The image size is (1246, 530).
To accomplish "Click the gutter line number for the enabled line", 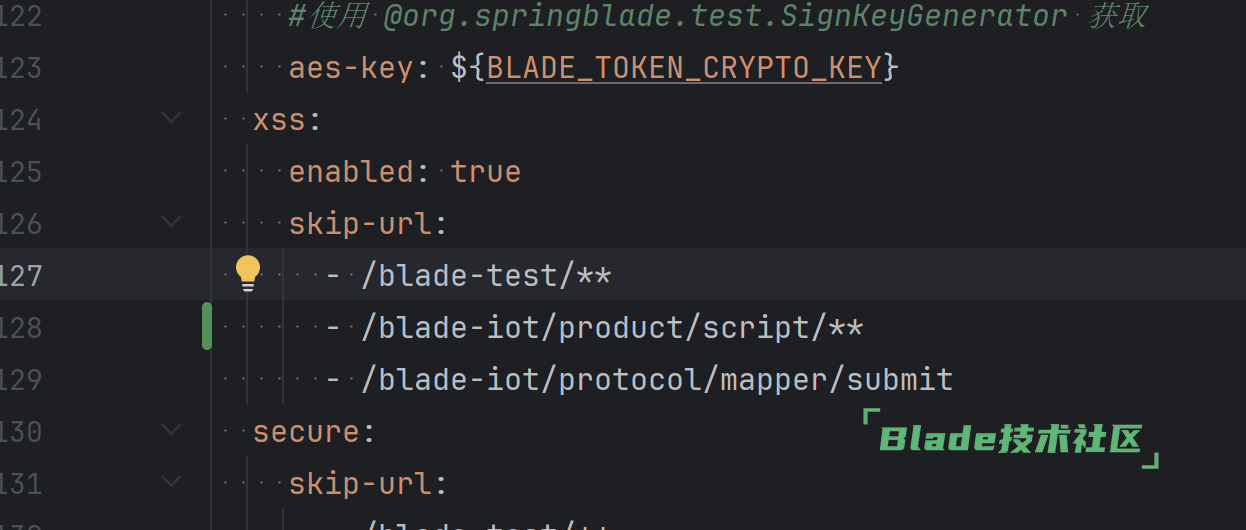I will 20,171.
